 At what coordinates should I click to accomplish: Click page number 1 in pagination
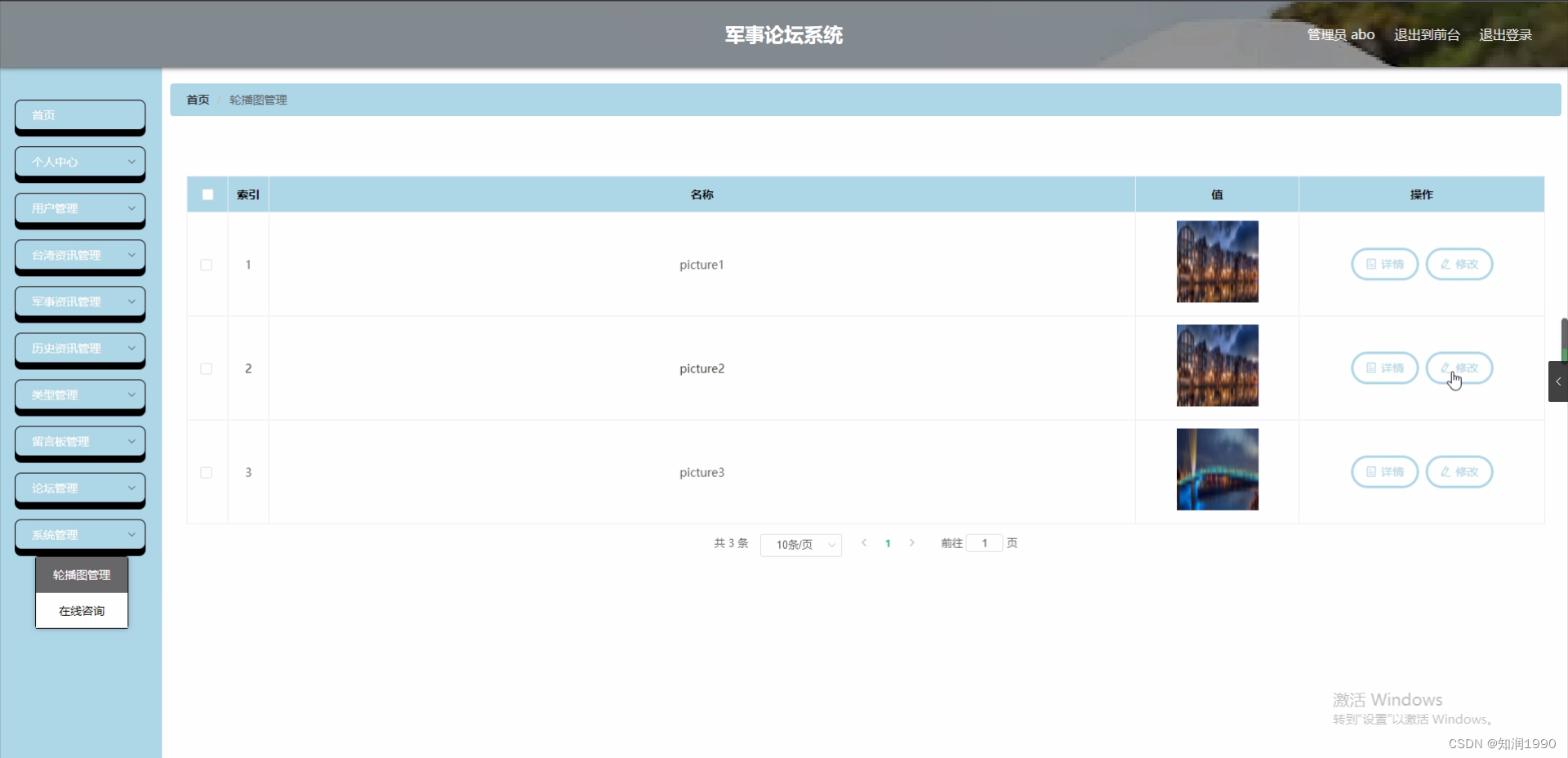click(x=889, y=543)
